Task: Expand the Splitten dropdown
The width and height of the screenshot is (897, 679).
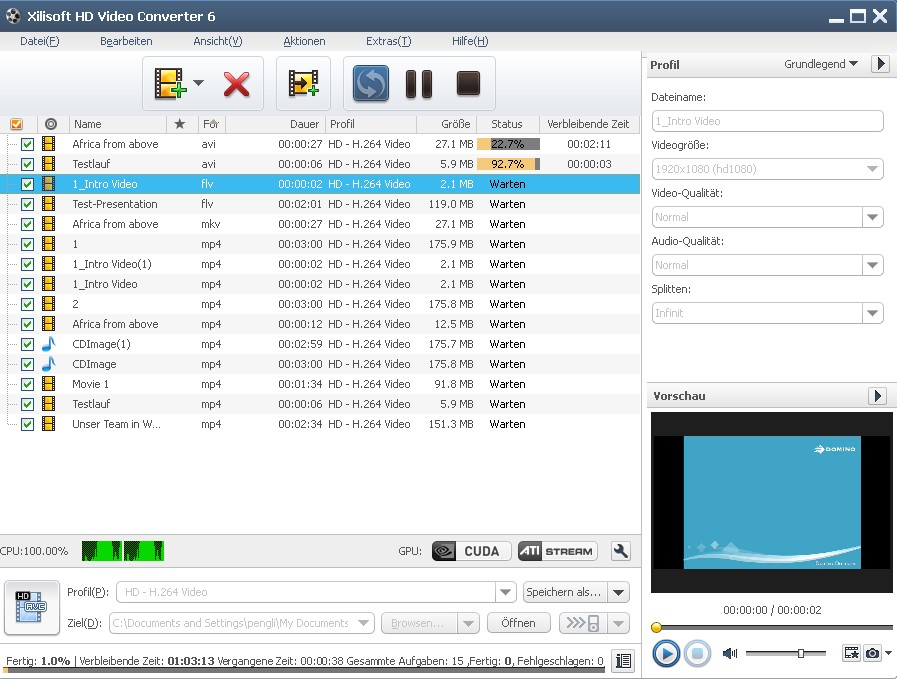Action: pyautogui.click(x=872, y=313)
